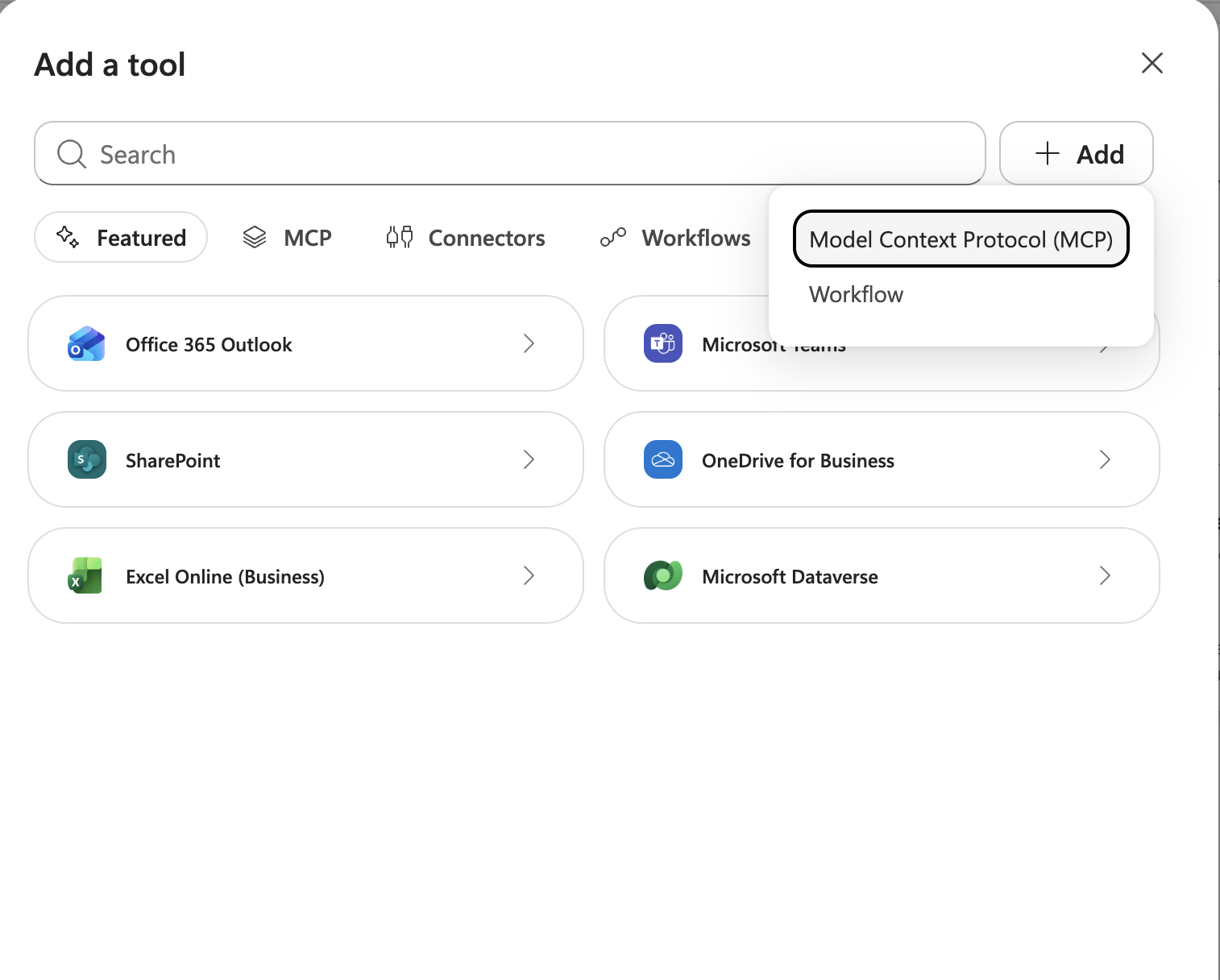Select Model Context Protocol (MCP) option

[x=961, y=239]
